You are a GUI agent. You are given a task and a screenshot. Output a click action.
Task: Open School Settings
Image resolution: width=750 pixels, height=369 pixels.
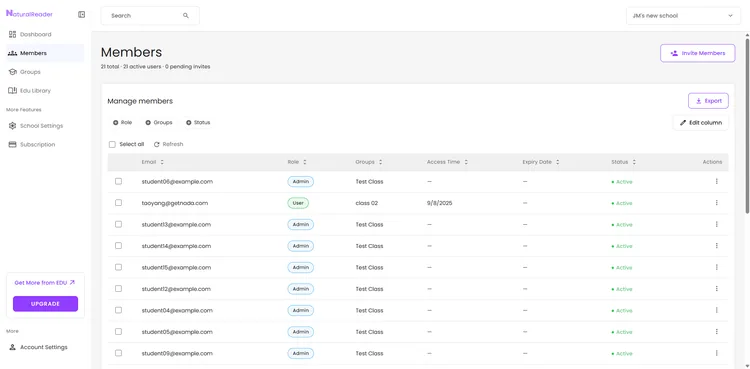[45, 126]
